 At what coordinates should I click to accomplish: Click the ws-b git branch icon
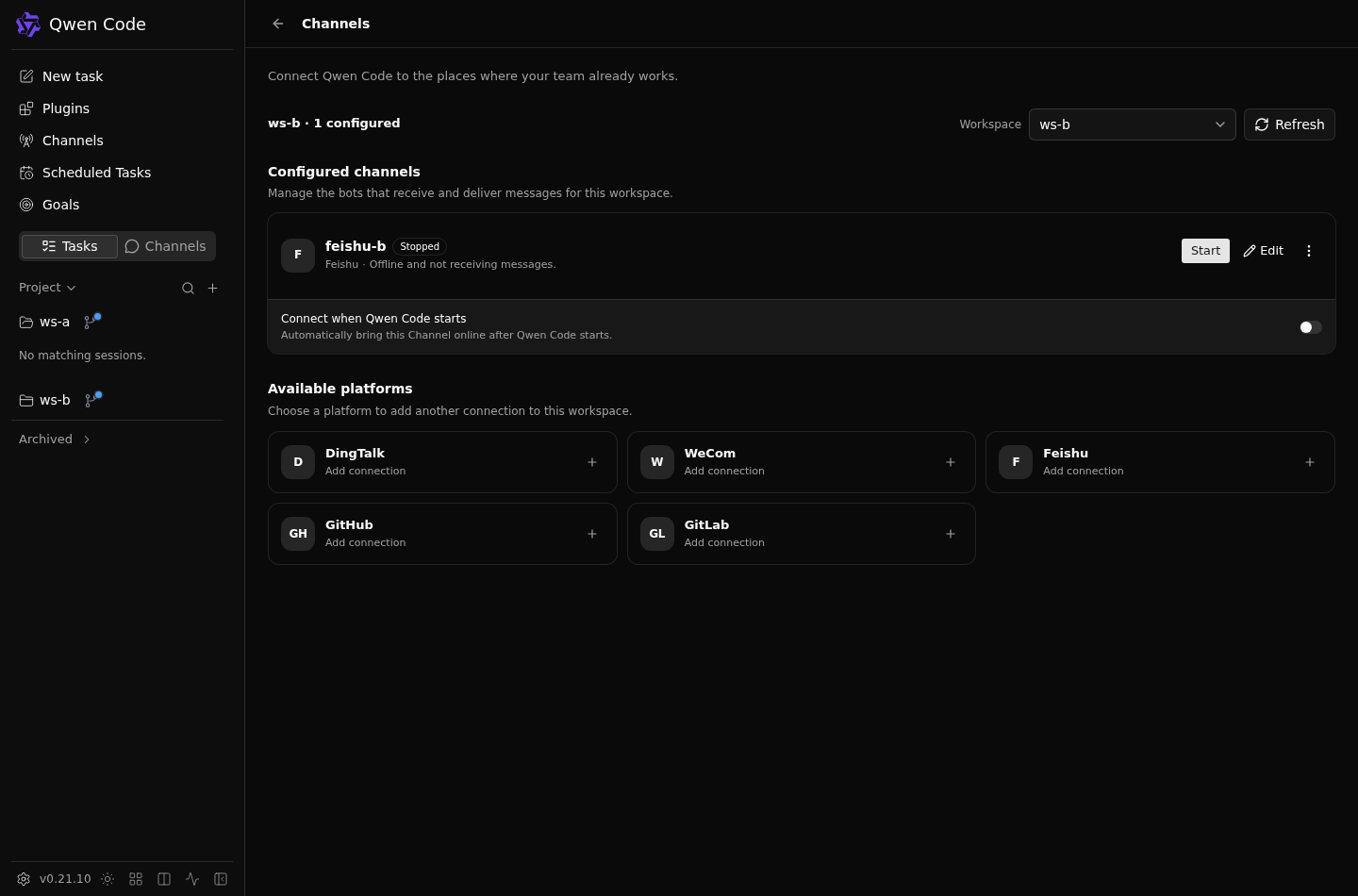click(x=91, y=400)
